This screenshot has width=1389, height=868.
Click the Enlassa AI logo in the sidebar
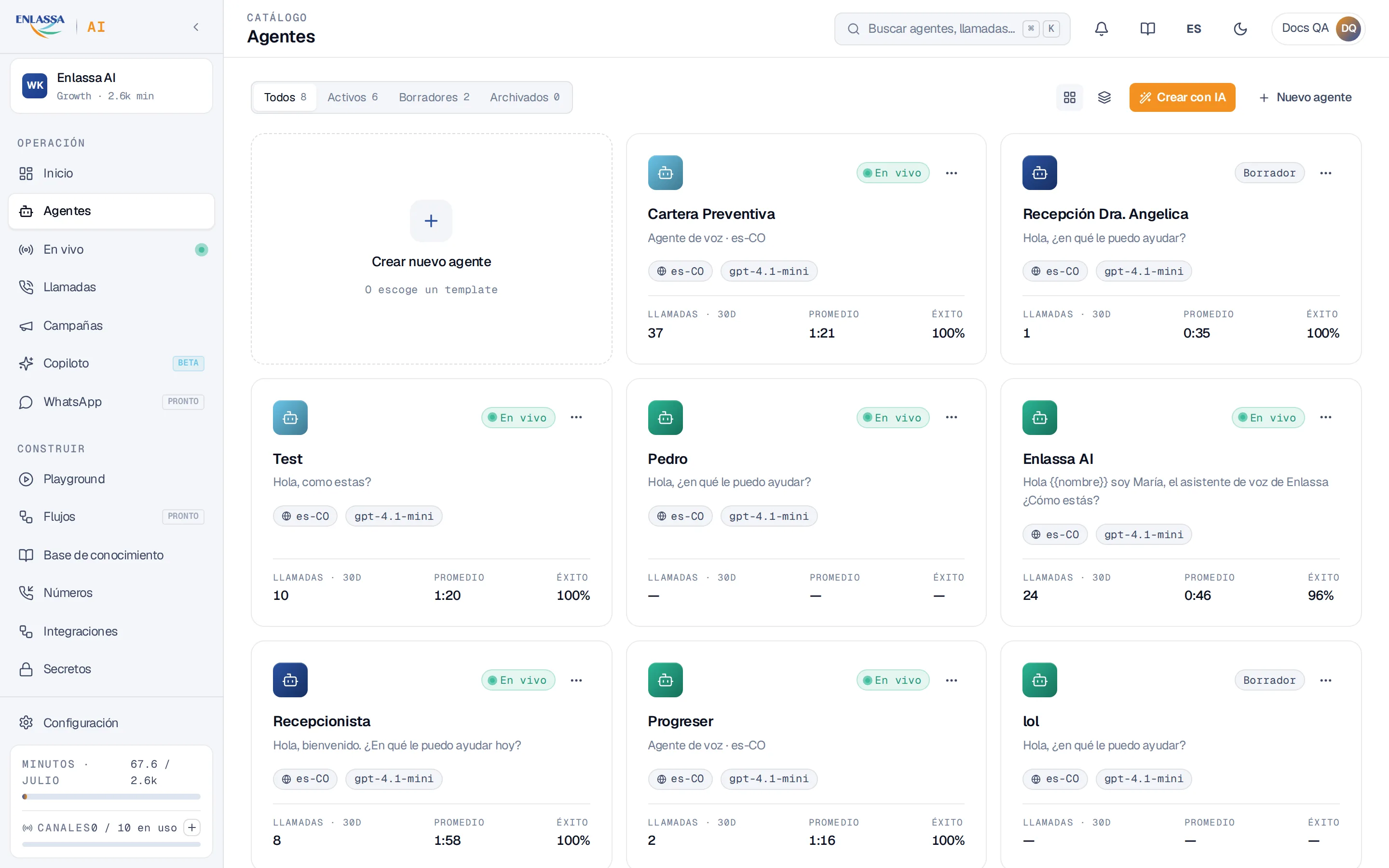60,27
